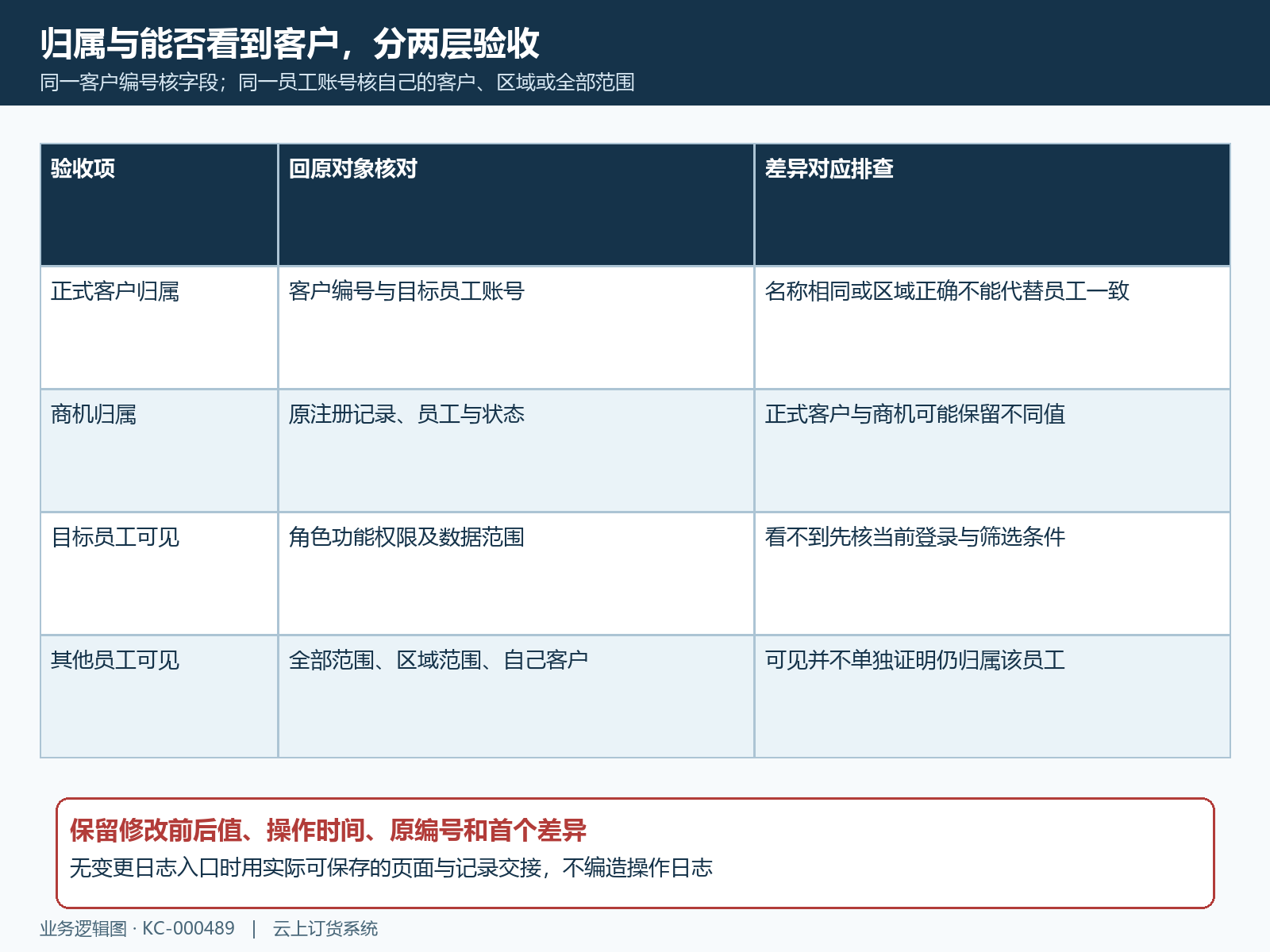This screenshot has width=1270, height=952.
Task: Select the 正式客户归属 row label
Action: [115, 291]
